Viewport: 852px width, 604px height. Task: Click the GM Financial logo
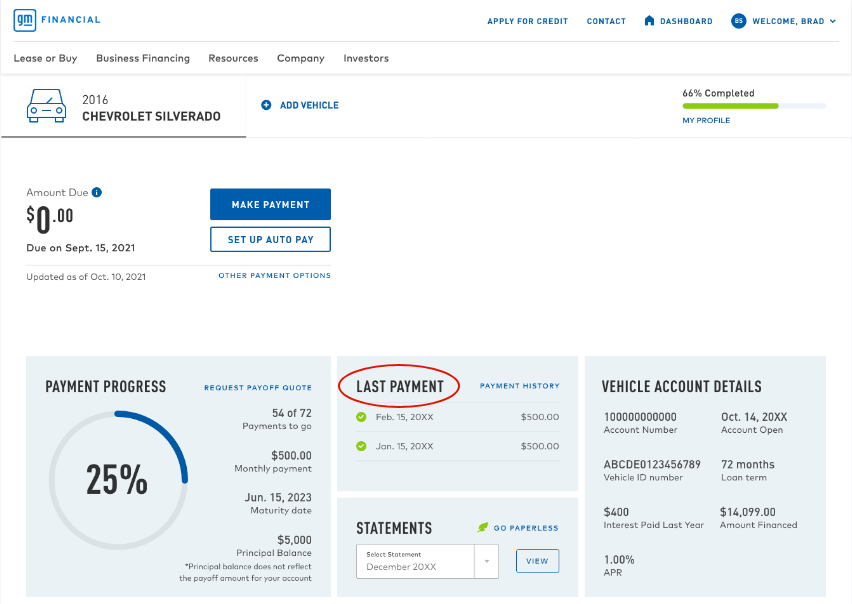57,20
